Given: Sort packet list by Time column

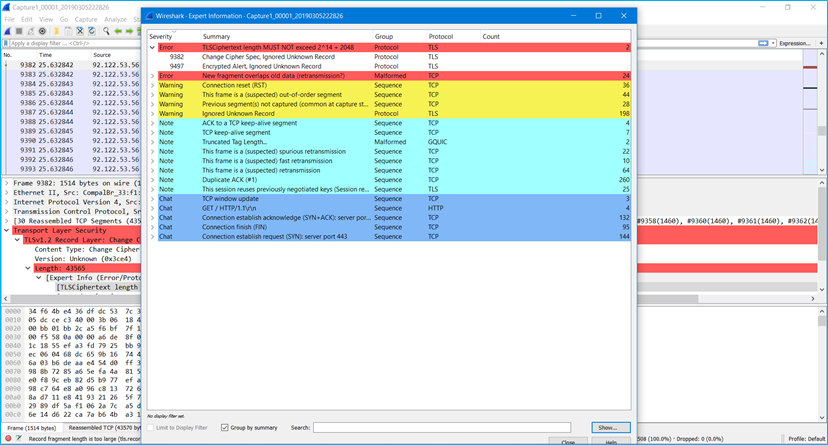Looking at the screenshot, I should tap(63, 55).
